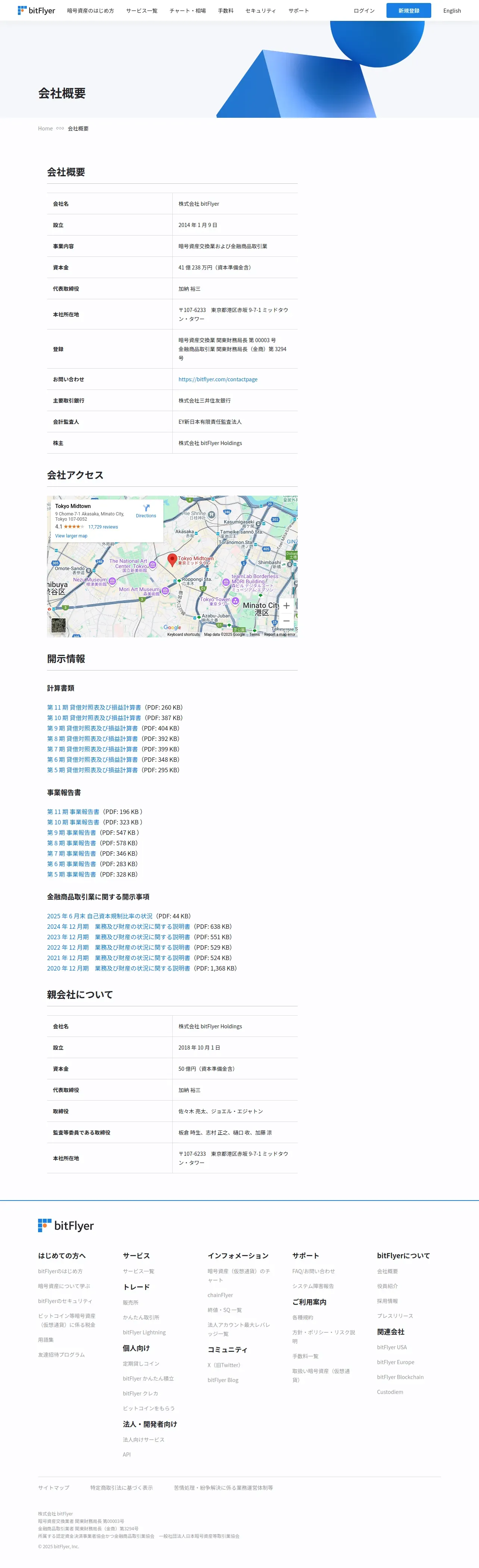Image resolution: width=479 pixels, height=1568 pixels.
Task: Click the 新規登録 button
Action: pos(408,10)
